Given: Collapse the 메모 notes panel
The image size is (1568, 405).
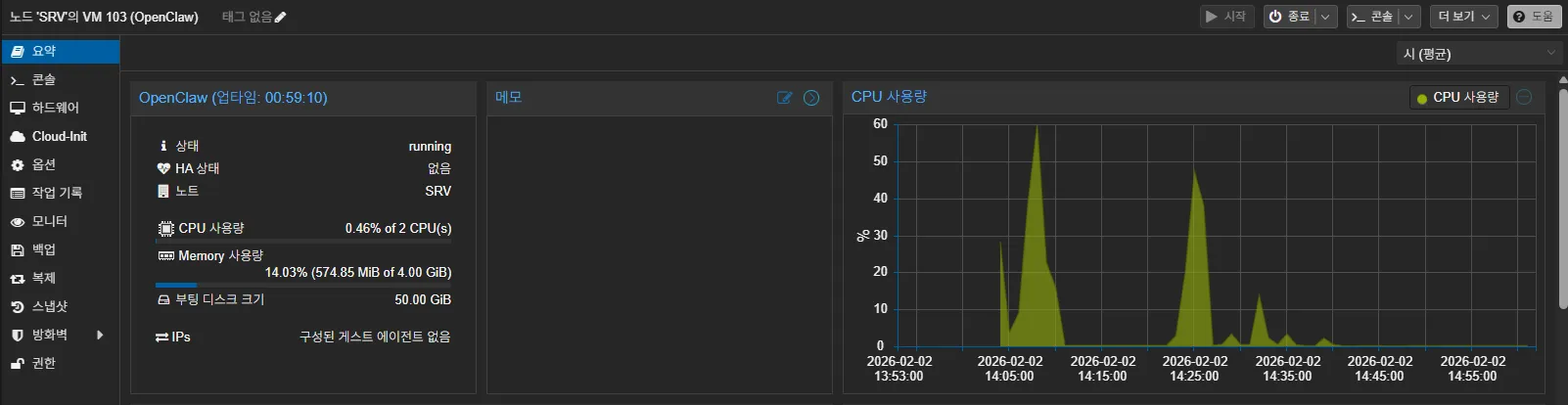Looking at the screenshot, I should click(x=811, y=98).
